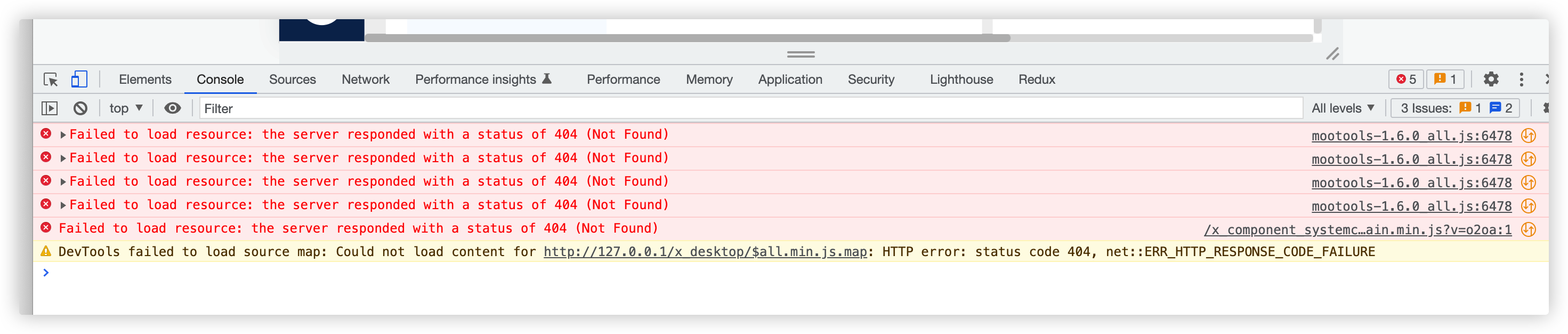Click the orange 1 warning counter badge
1568x334 pixels.
click(1445, 79)
